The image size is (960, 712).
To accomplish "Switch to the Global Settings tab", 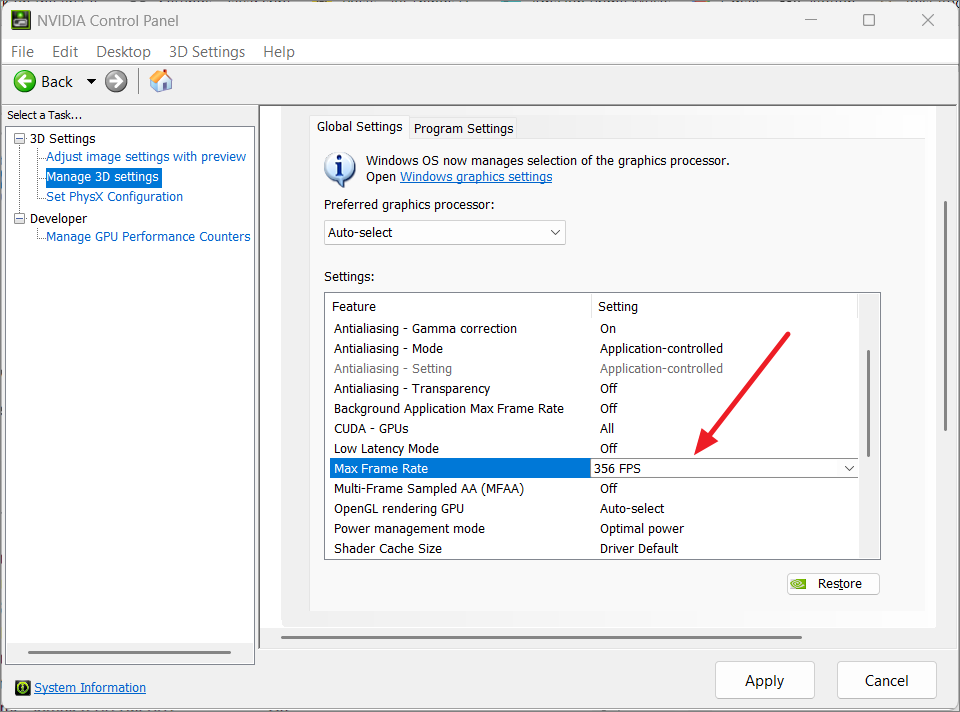I will (x=359, y=127).
